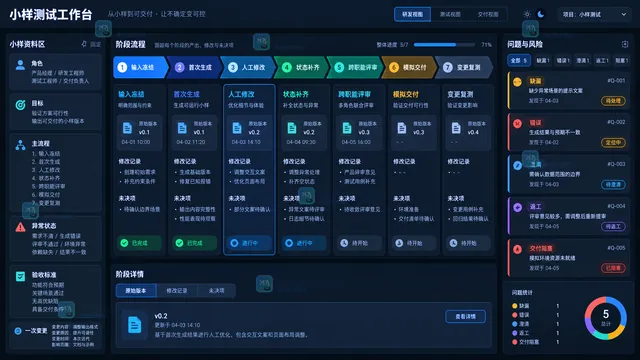640x360 pixels.
Task: Click the 定位中 status badge on Q-002
Action: [613, 142]
